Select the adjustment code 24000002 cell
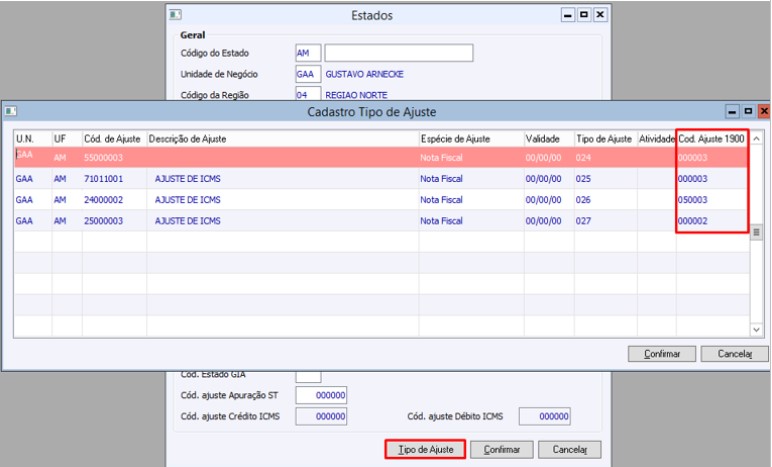772x467 pixels. (x=103, y=200)
